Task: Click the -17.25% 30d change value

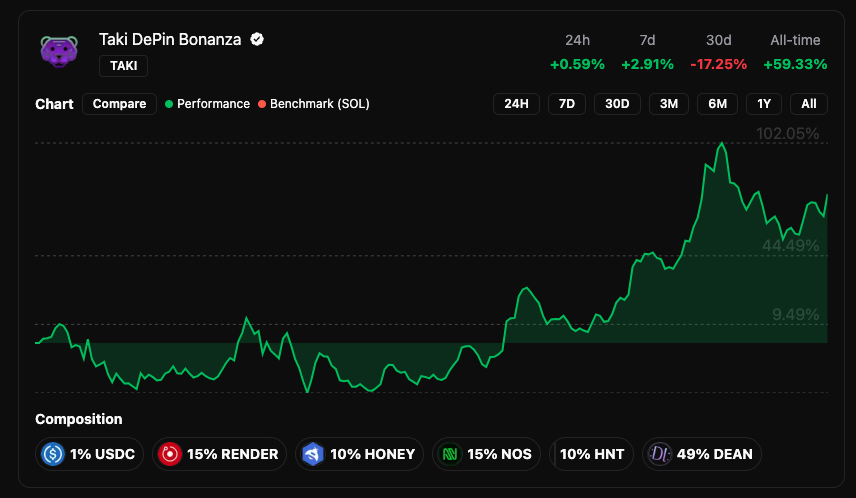Action: (718, 64)
